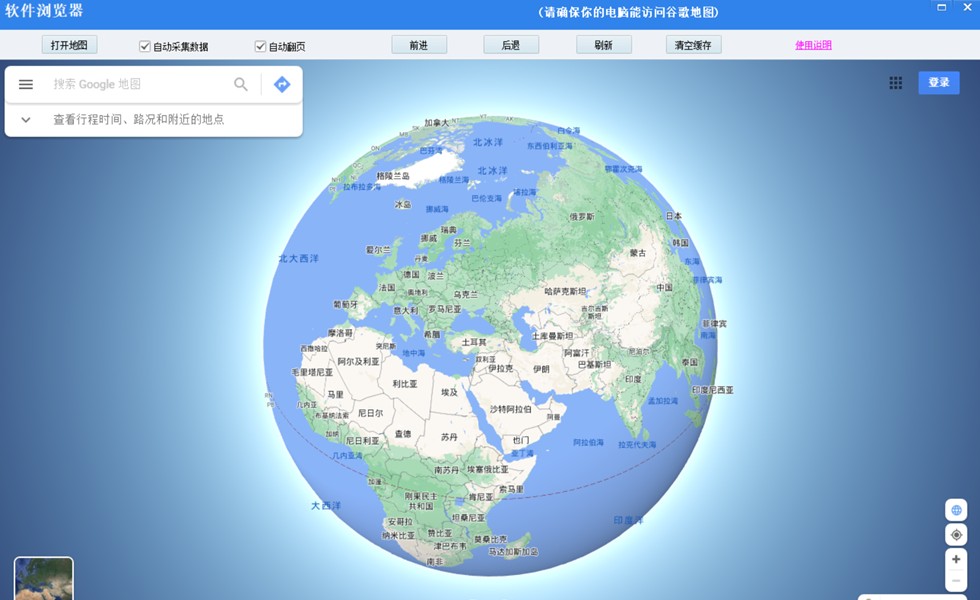Click the 马达加斯加岛 label on the globe
The width and height of the screenshot is (980, 600).
tap(513, 552)
